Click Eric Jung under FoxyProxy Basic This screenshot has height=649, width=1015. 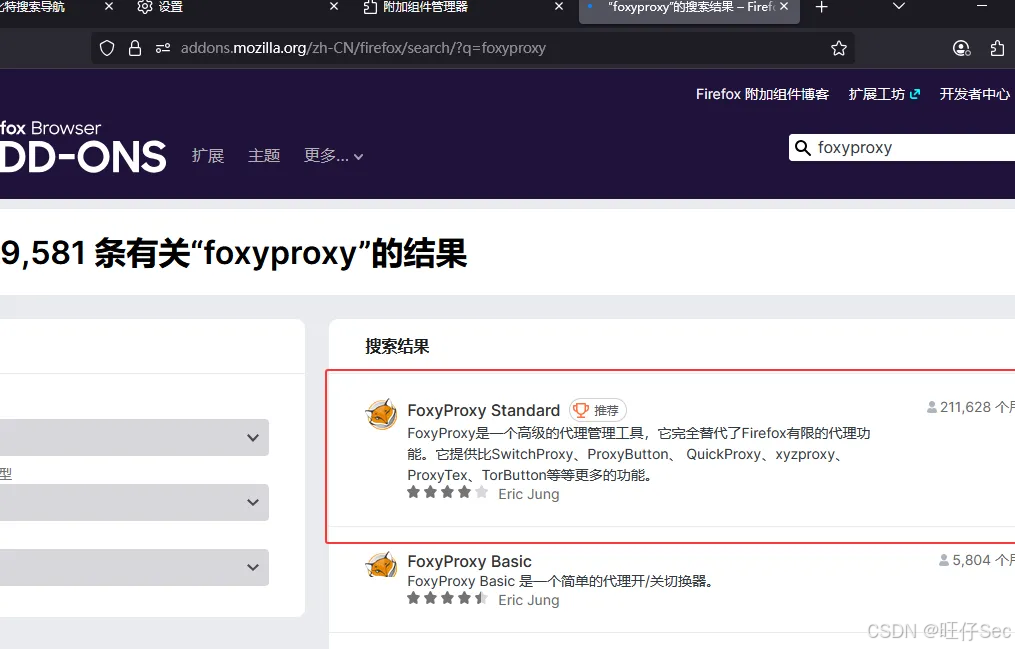click(x=529, y=600)
